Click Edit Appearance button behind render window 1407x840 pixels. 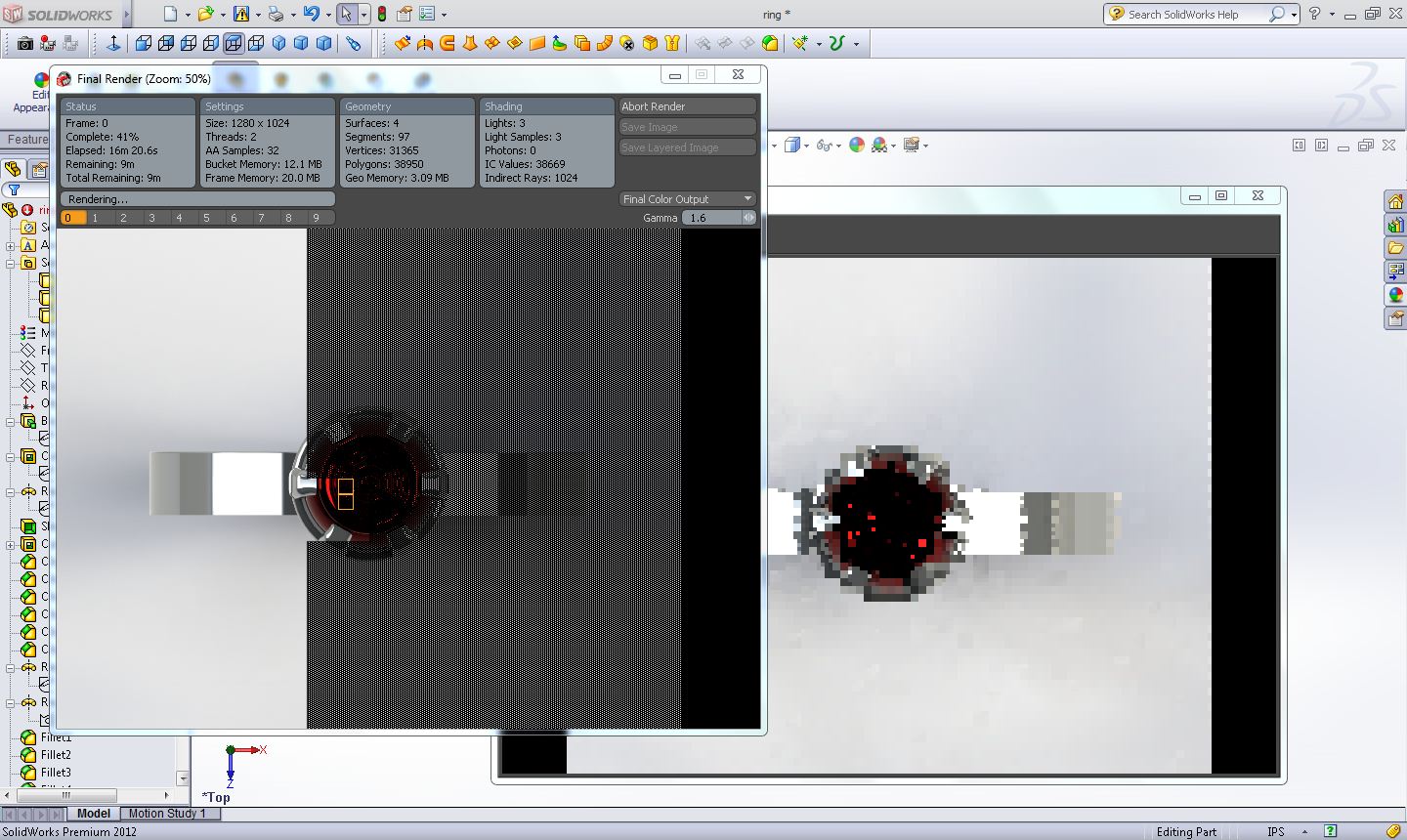point(31,93)
